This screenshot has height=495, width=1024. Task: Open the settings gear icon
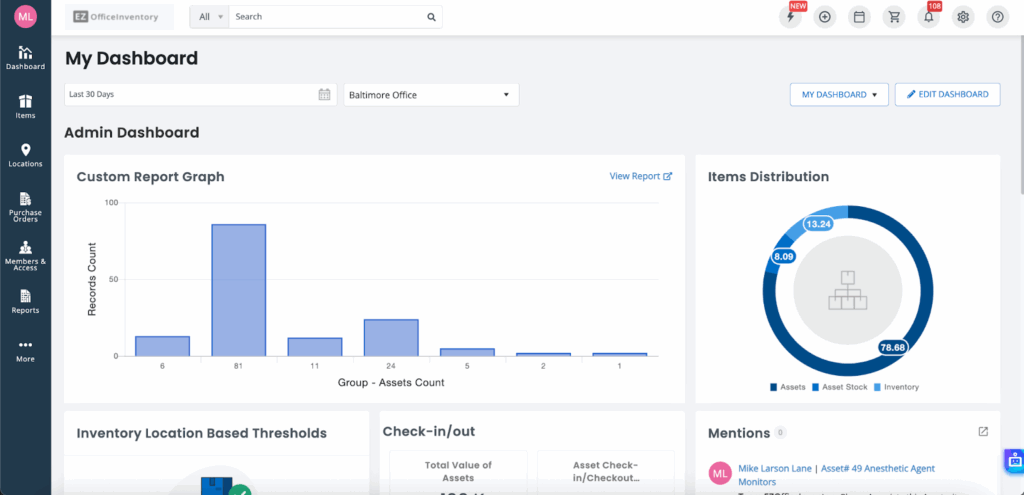pyautogui.click(x=963, y=17)
